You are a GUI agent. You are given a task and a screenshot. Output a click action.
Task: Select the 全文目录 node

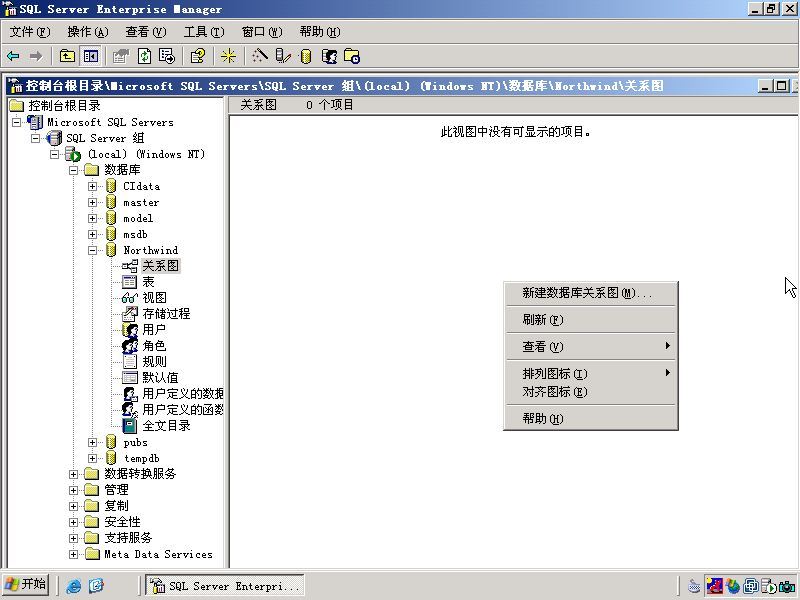166,426
